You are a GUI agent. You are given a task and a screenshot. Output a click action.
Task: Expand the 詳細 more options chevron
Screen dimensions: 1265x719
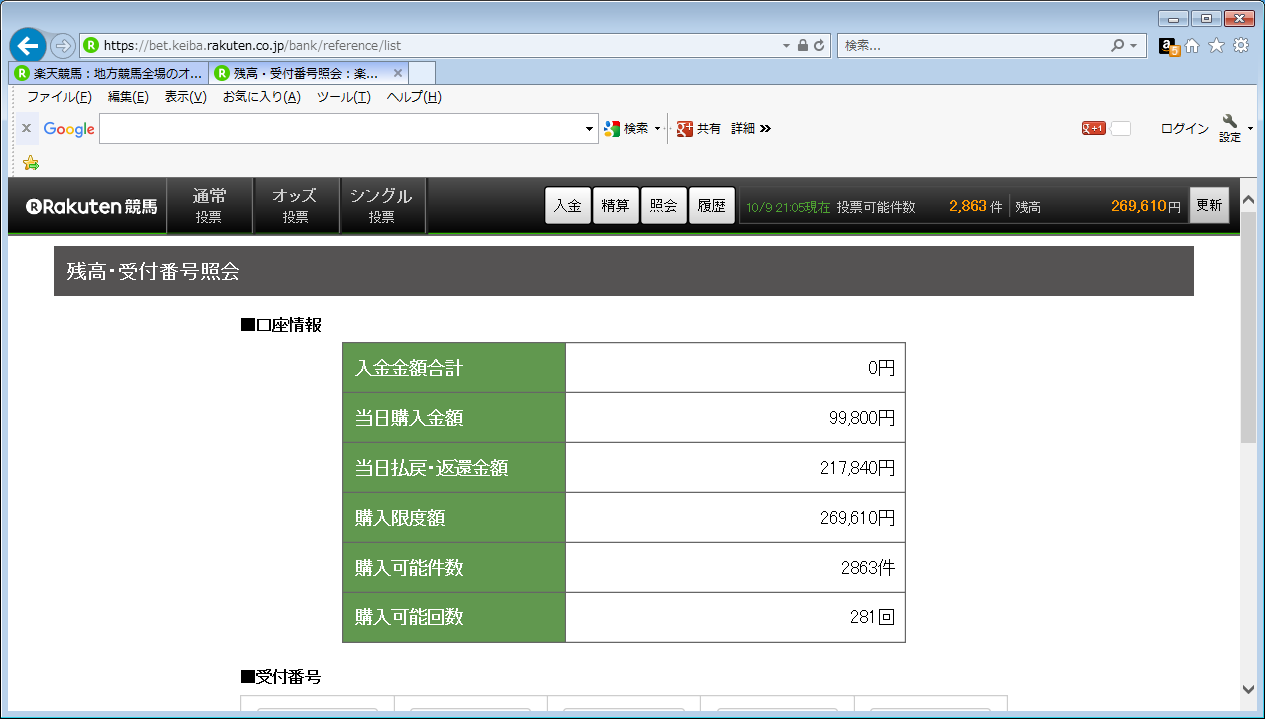[765, 129]
